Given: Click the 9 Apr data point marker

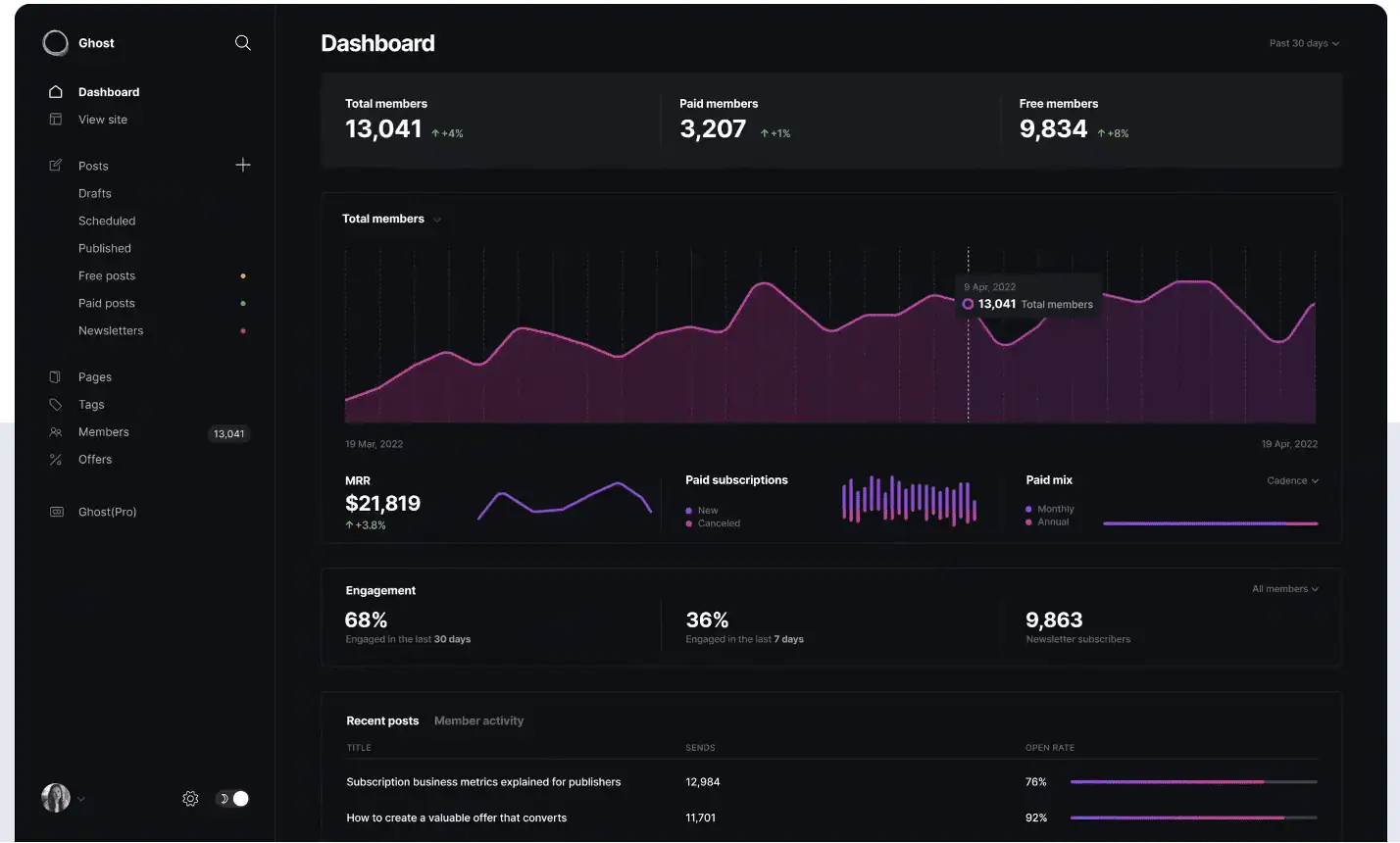Looking at the screenshot, I should 968,305.
